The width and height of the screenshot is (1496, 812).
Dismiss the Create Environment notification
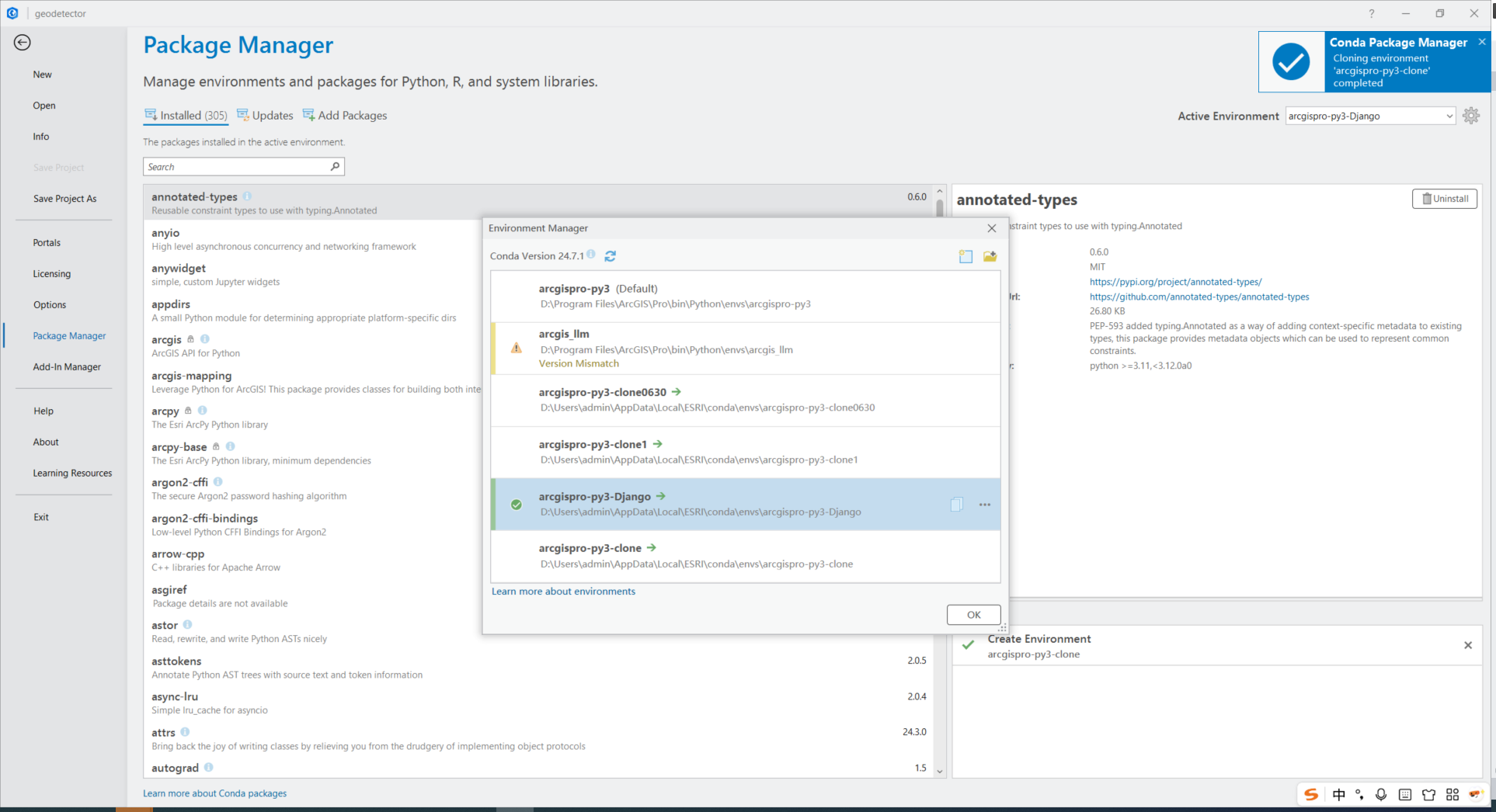tap(1468, 645)
